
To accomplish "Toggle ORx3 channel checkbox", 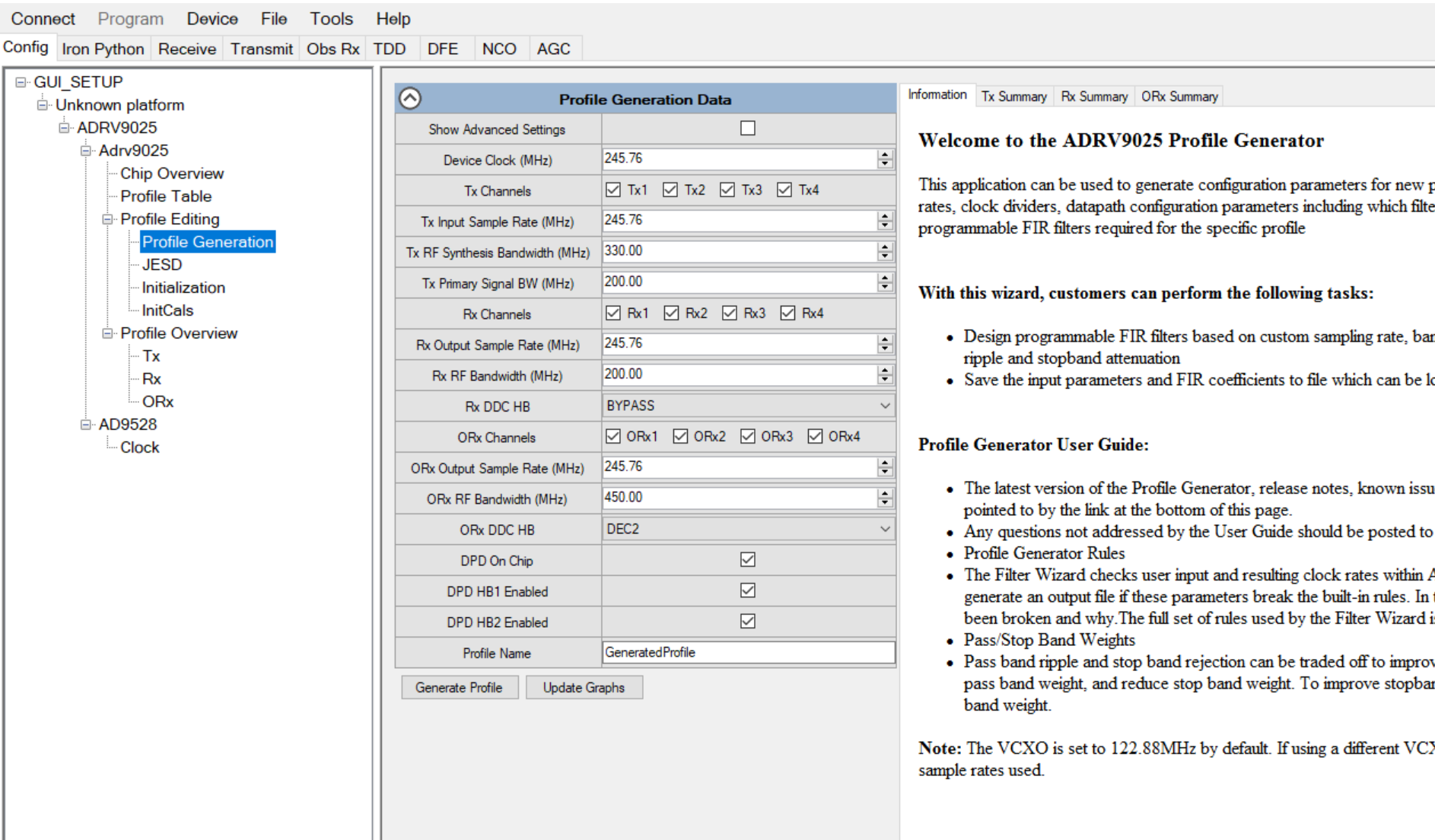I will point(748,436).
